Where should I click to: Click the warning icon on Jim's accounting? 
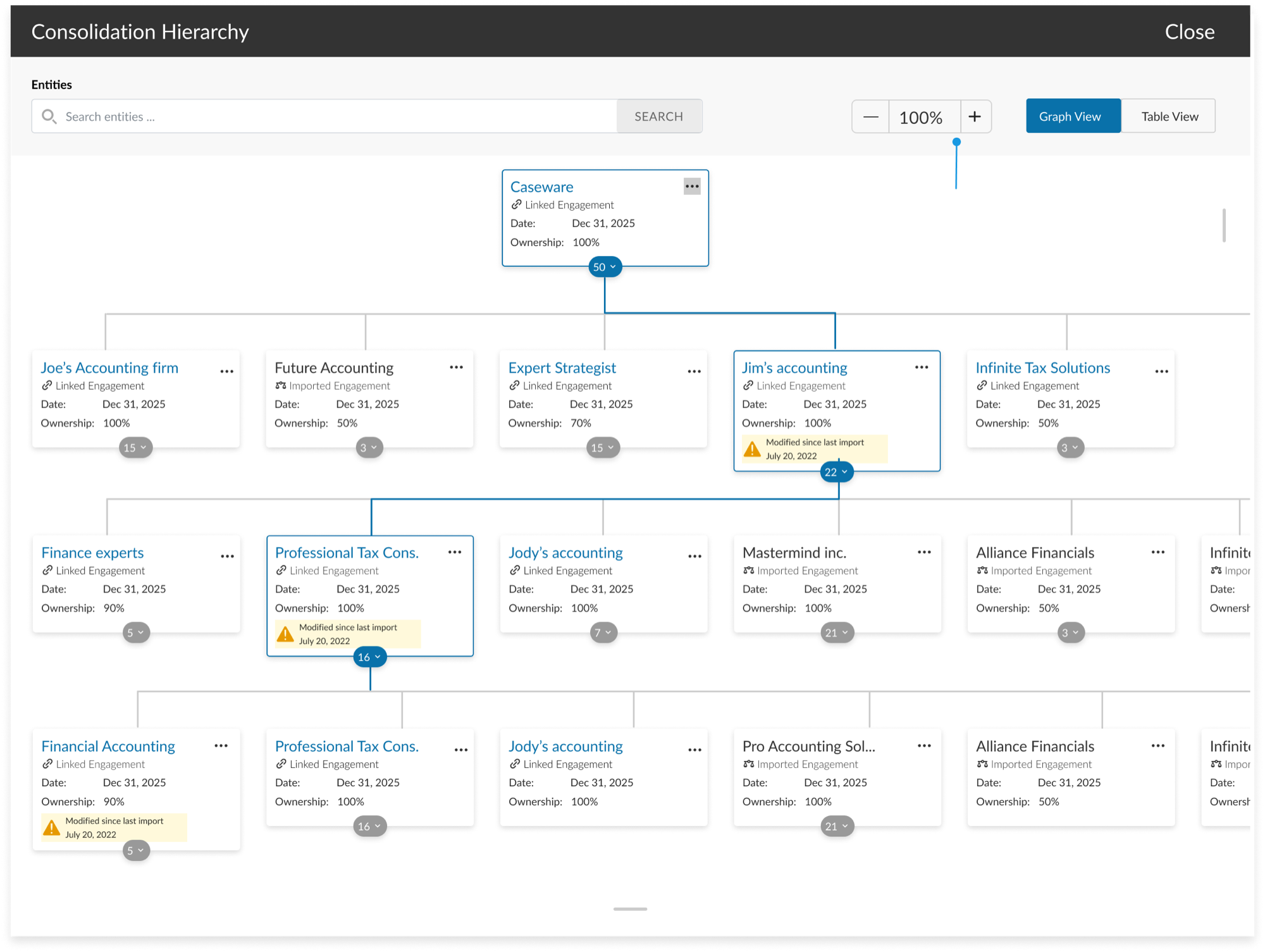752,449
